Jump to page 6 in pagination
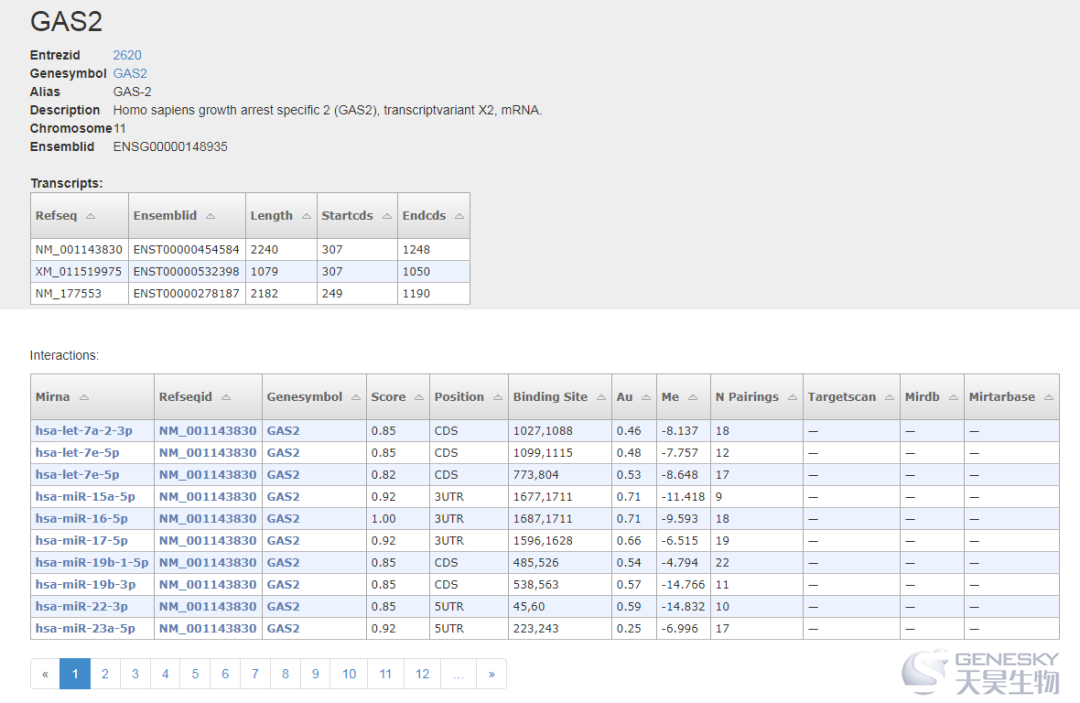The image size is (1080, 703). pyautogui.click(x=225, y=674)
